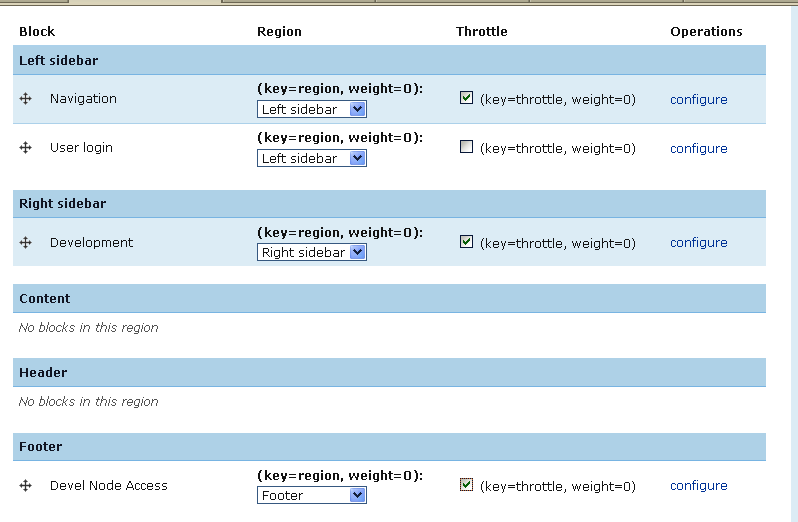
Task: Open region dropdown for Navigation block
Action: pos(311,109)
